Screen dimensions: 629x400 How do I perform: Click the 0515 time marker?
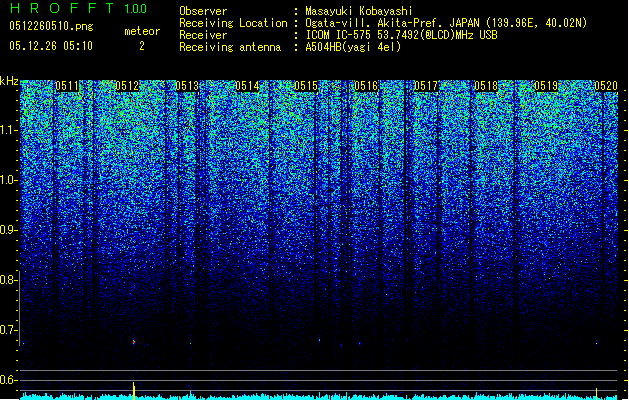(306, 86)
